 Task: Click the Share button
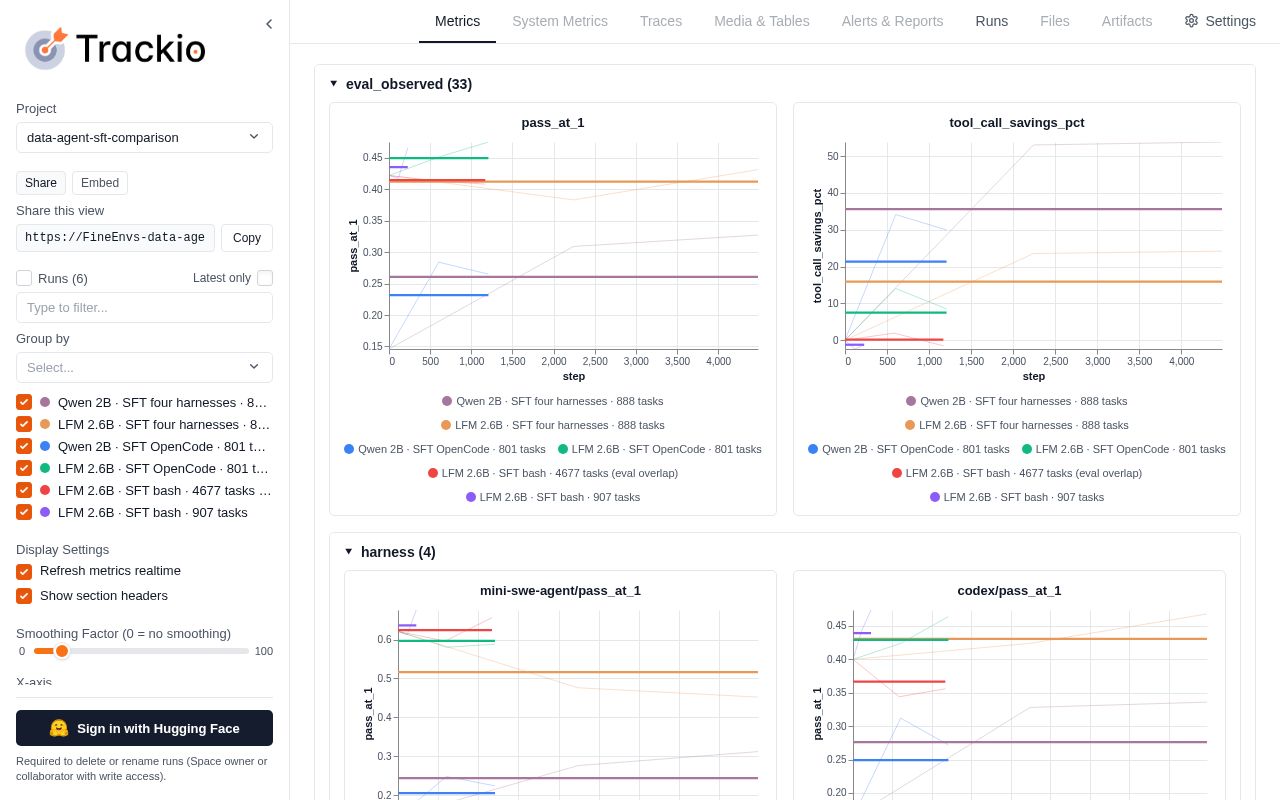point(41,183)
